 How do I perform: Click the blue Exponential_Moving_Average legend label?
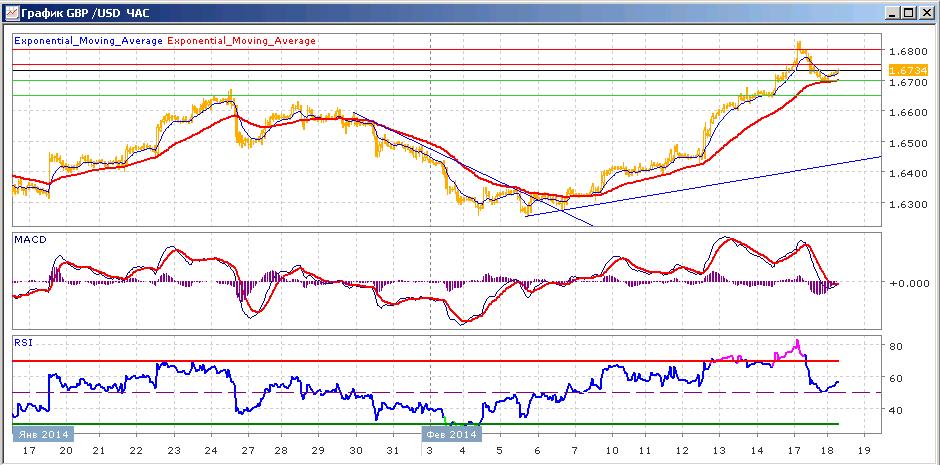88,41
